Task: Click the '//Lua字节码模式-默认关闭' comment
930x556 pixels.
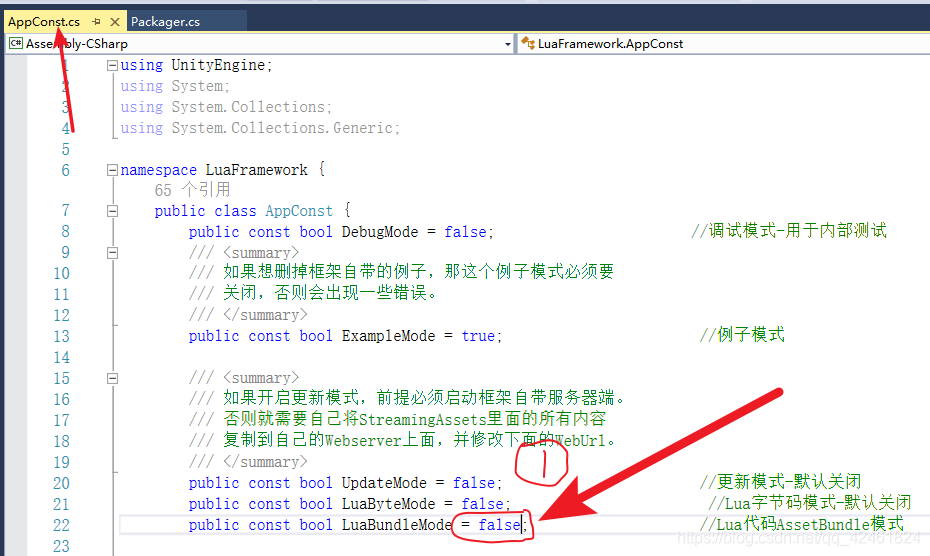Action: [x=810, y=503]
